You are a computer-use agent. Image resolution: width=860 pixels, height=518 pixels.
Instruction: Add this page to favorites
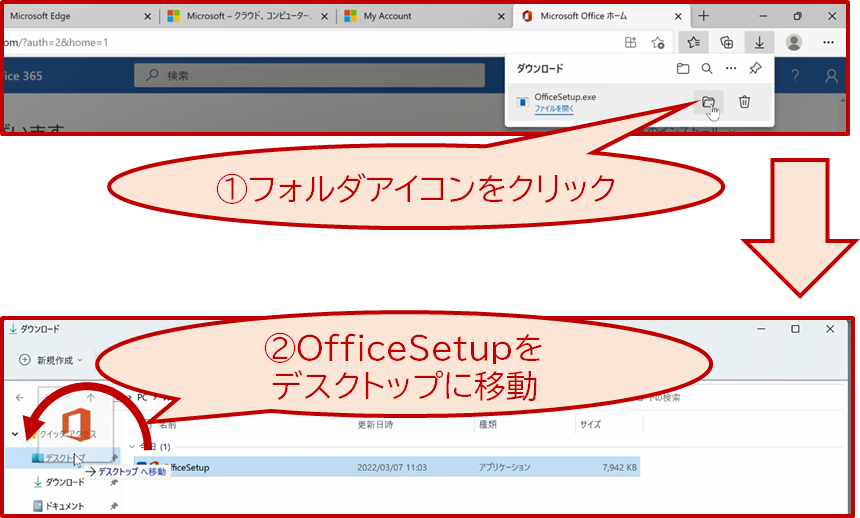point(658,42)
